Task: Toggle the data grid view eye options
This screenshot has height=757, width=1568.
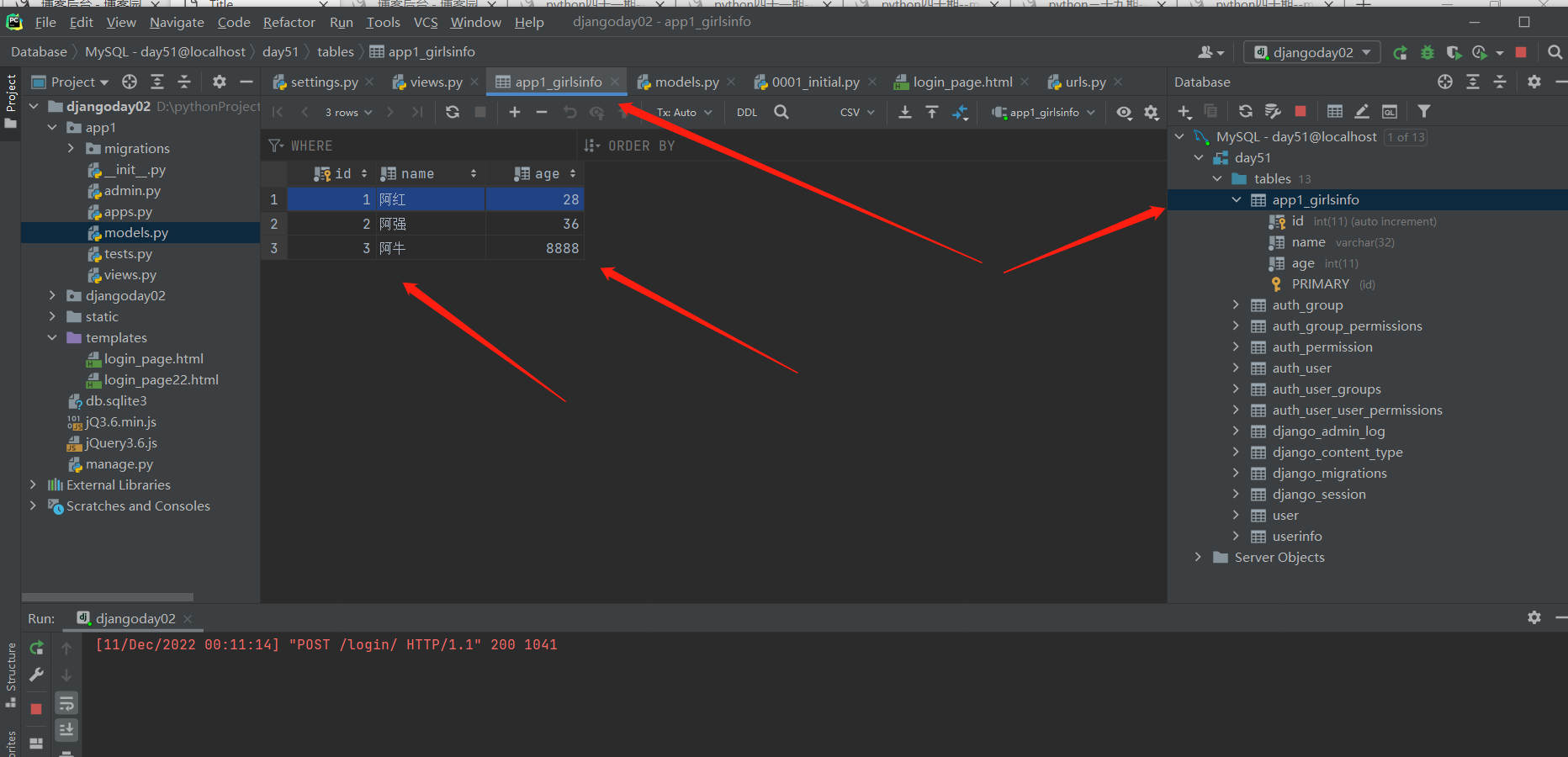Action: click(1124, 112)
